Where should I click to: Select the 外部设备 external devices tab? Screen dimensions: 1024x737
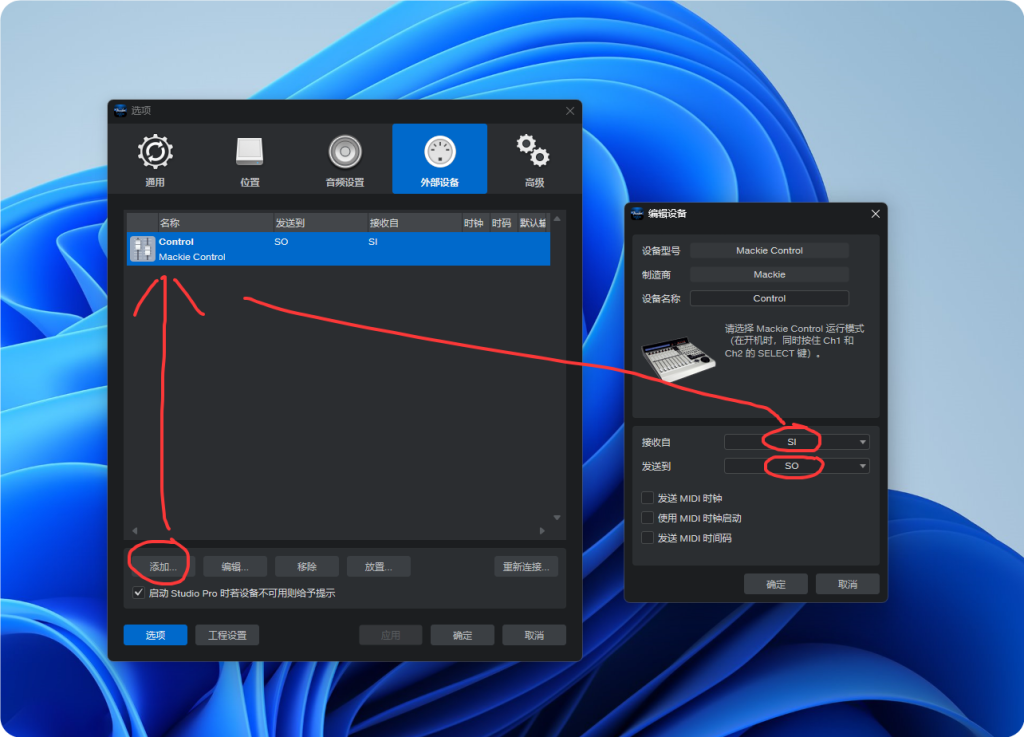pos(440,159)
